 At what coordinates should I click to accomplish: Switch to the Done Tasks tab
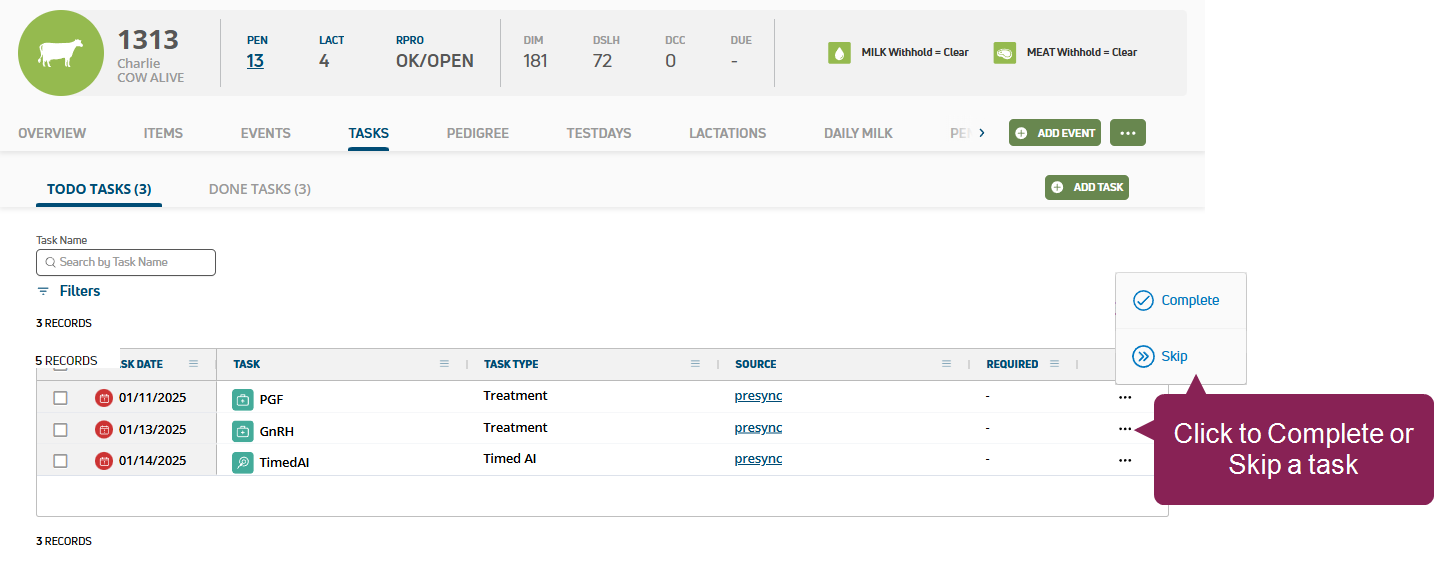[x=259, y=189]
